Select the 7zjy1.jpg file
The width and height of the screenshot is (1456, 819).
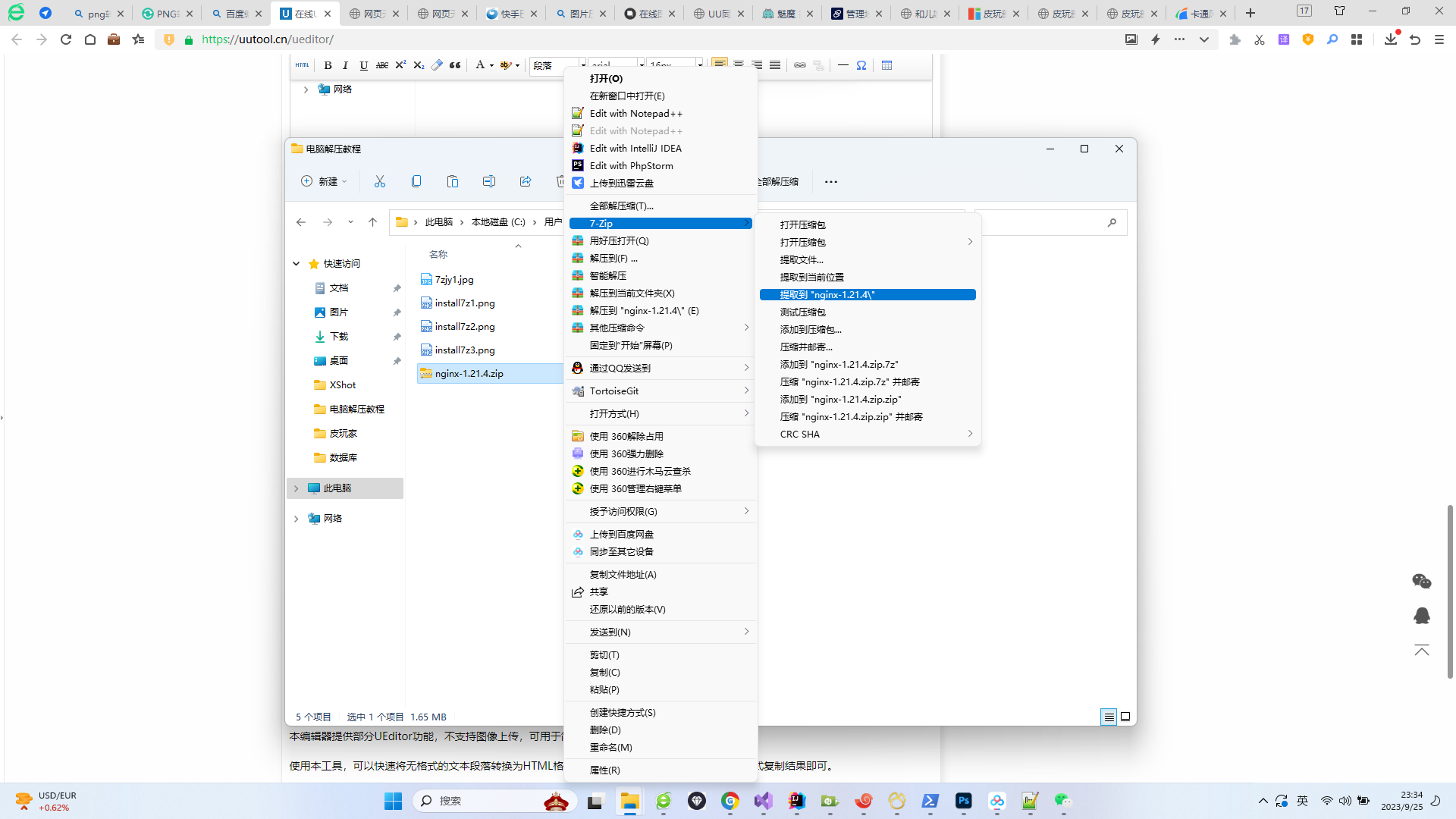[453, 279]
